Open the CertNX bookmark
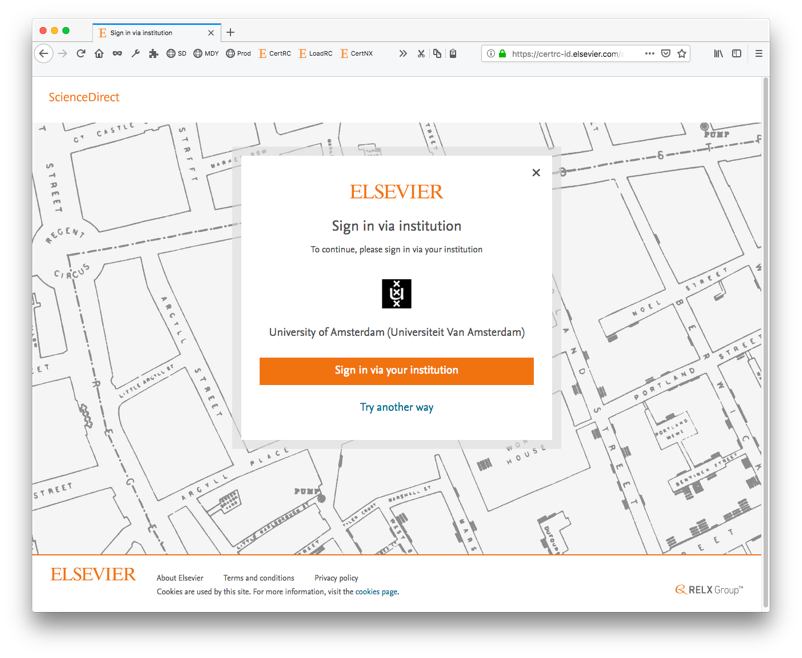802x658 pixels. pos(357,53)
